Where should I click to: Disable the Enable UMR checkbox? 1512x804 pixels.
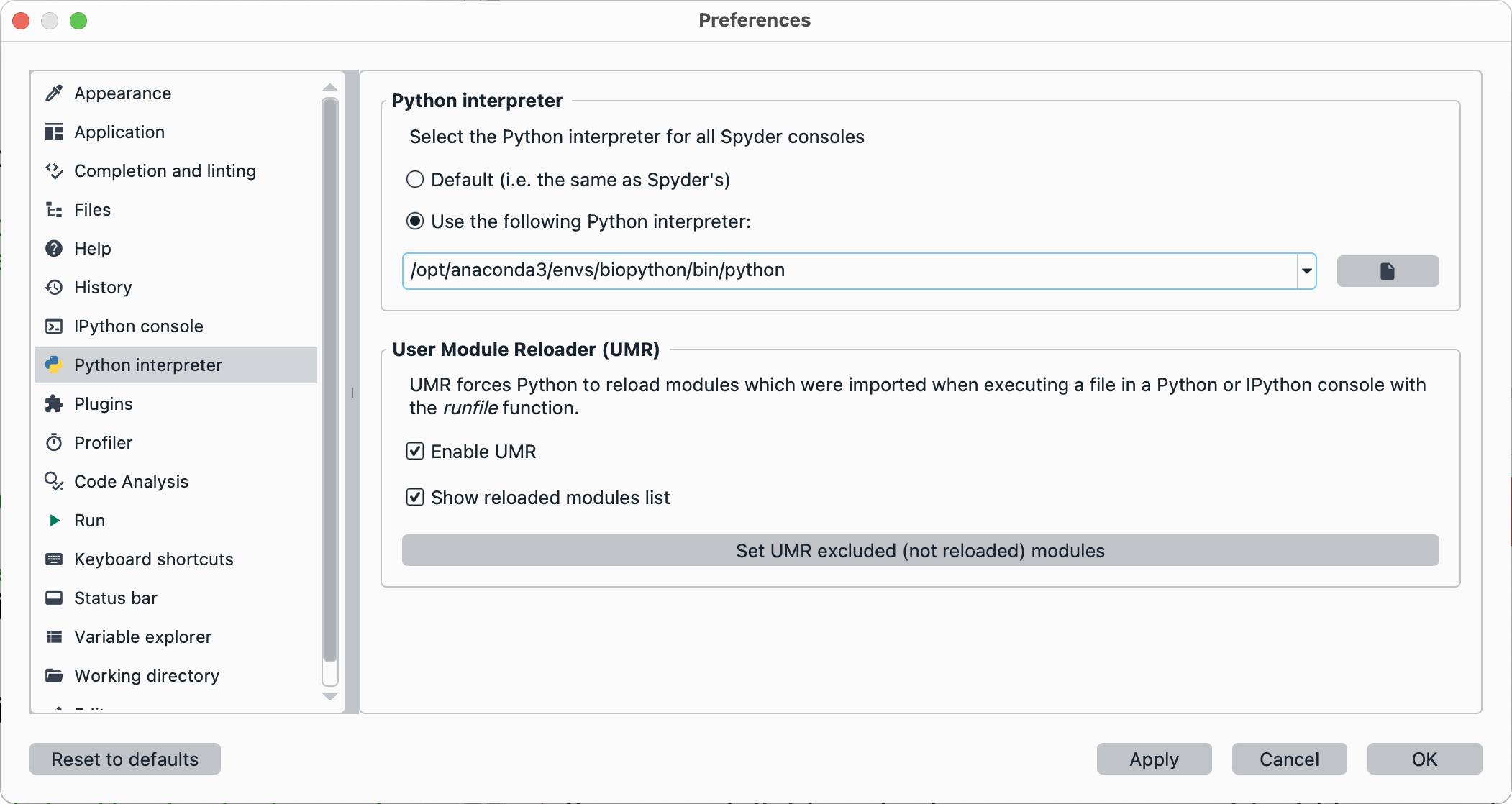pos(415,452)
